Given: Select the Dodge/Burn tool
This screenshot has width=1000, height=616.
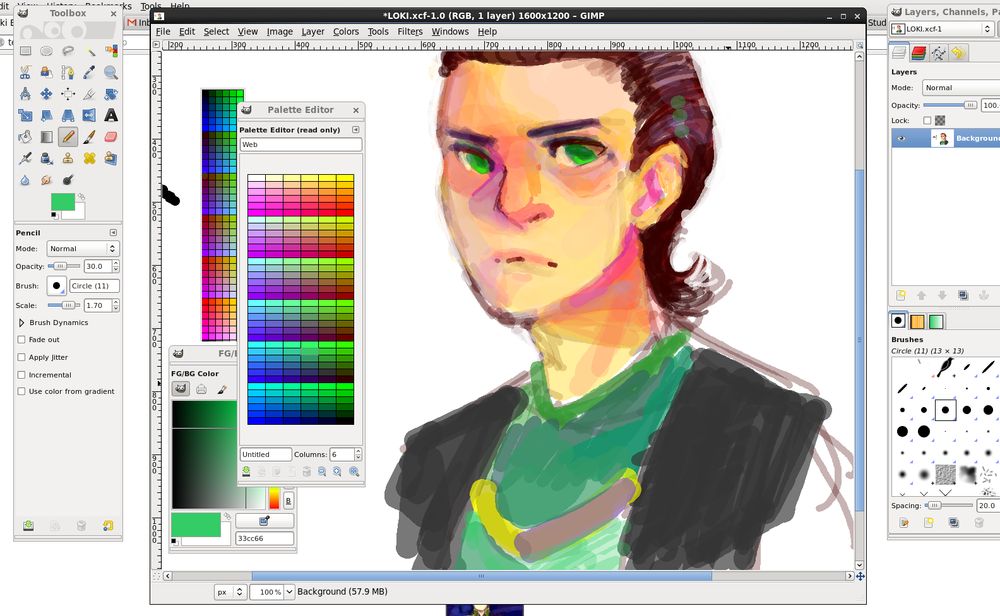Looking at the screenshot, I should (x=68, y=180).
